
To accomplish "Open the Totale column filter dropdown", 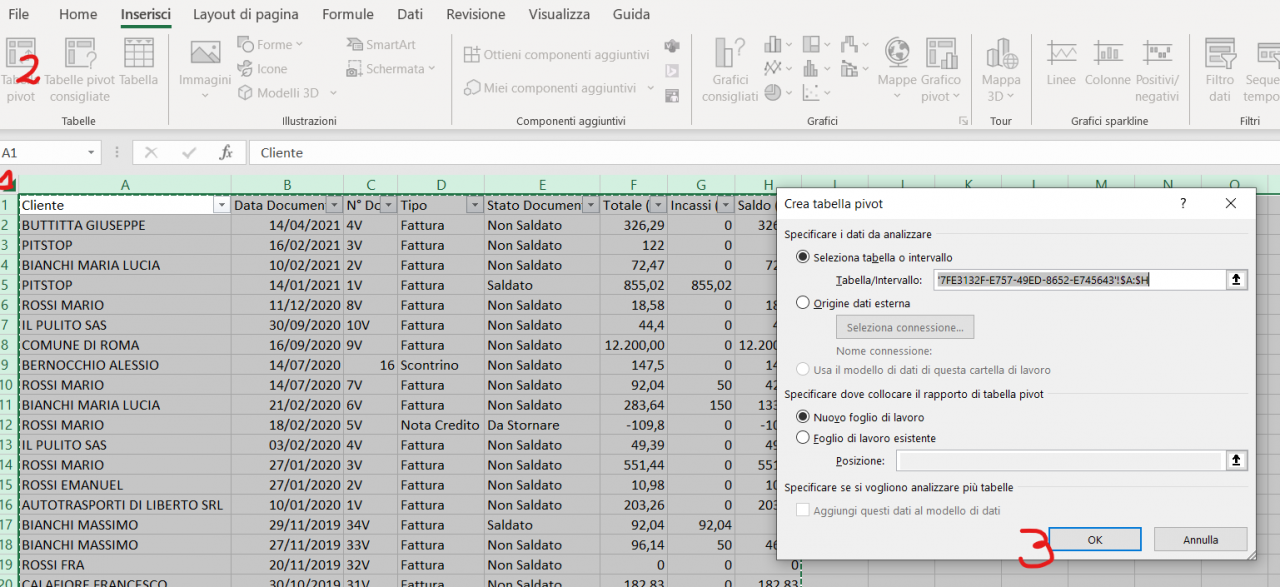I will pos(658,205).
